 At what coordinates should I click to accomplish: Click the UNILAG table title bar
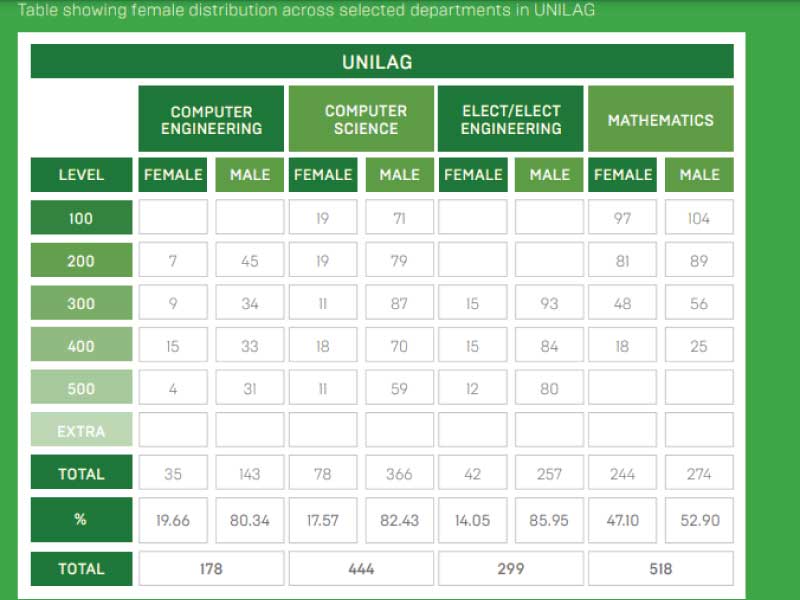pyautogui.click(x=382, y=61)
